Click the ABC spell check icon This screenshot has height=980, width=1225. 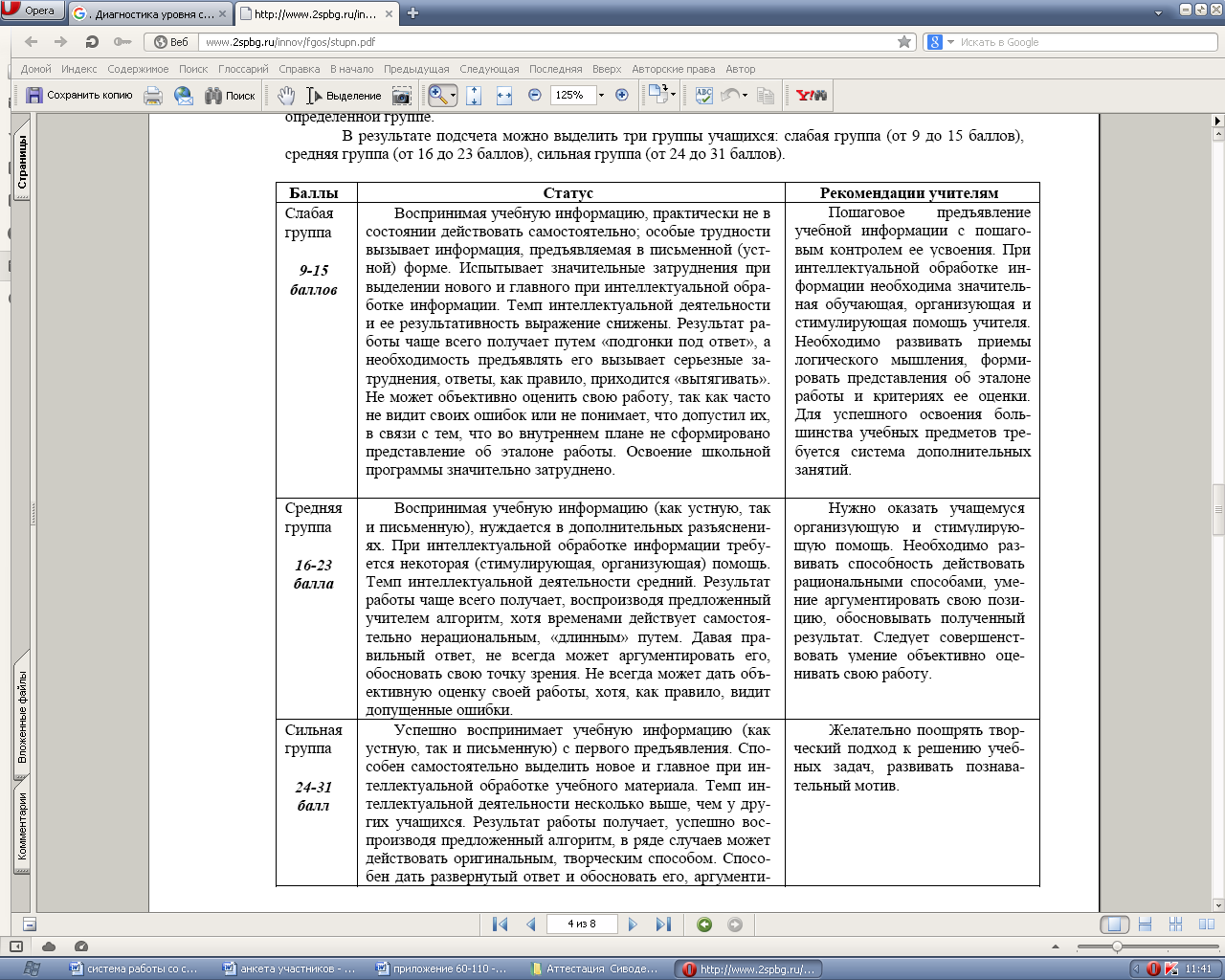click(x=704, y=96)
